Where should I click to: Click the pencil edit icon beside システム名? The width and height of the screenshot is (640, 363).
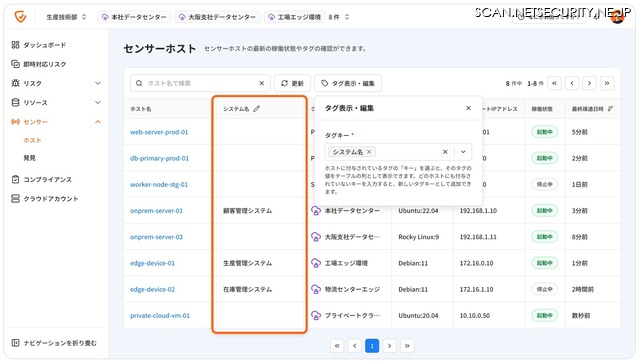[256, 109]
